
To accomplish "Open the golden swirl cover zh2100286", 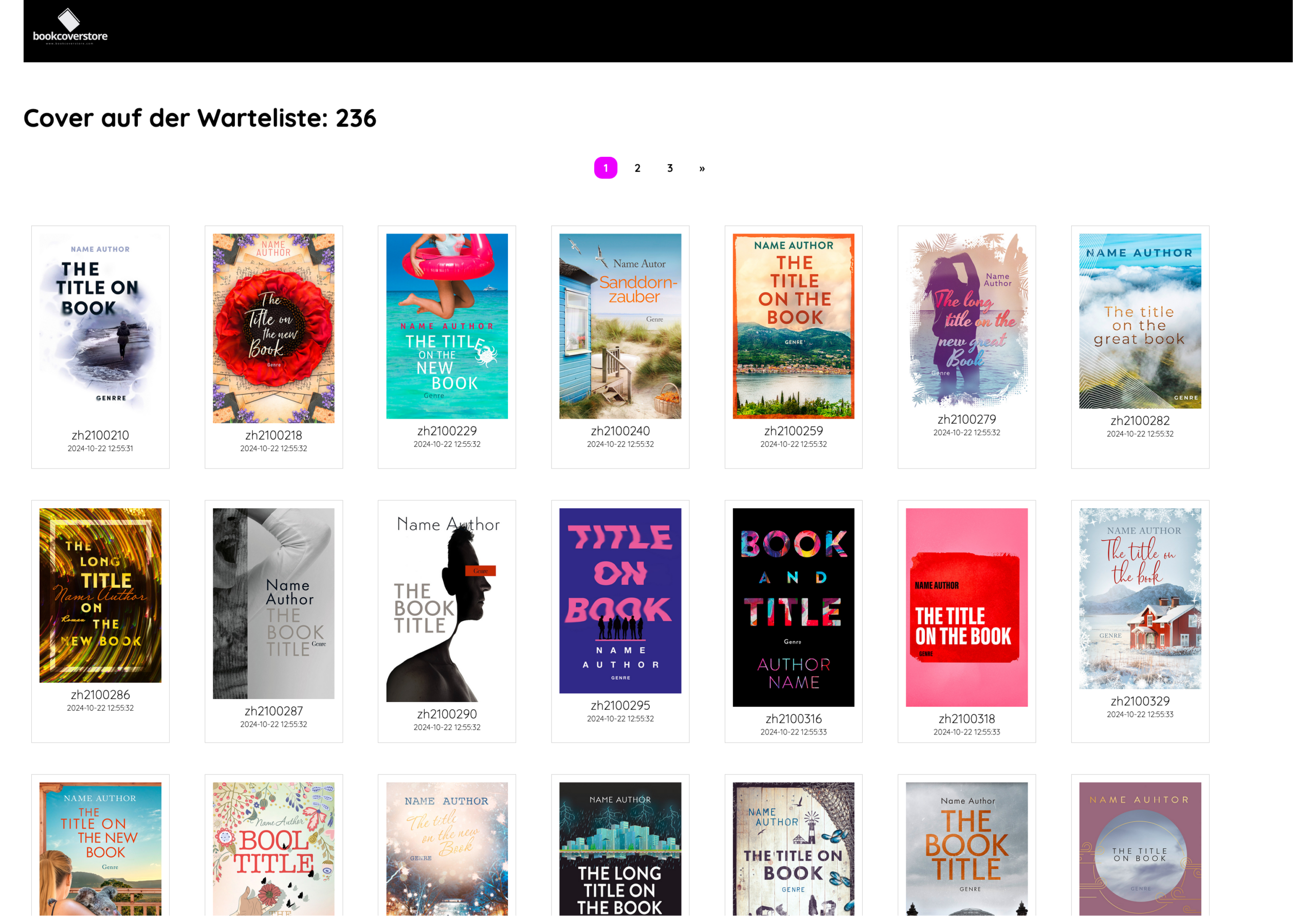I will tap(100, 595).
